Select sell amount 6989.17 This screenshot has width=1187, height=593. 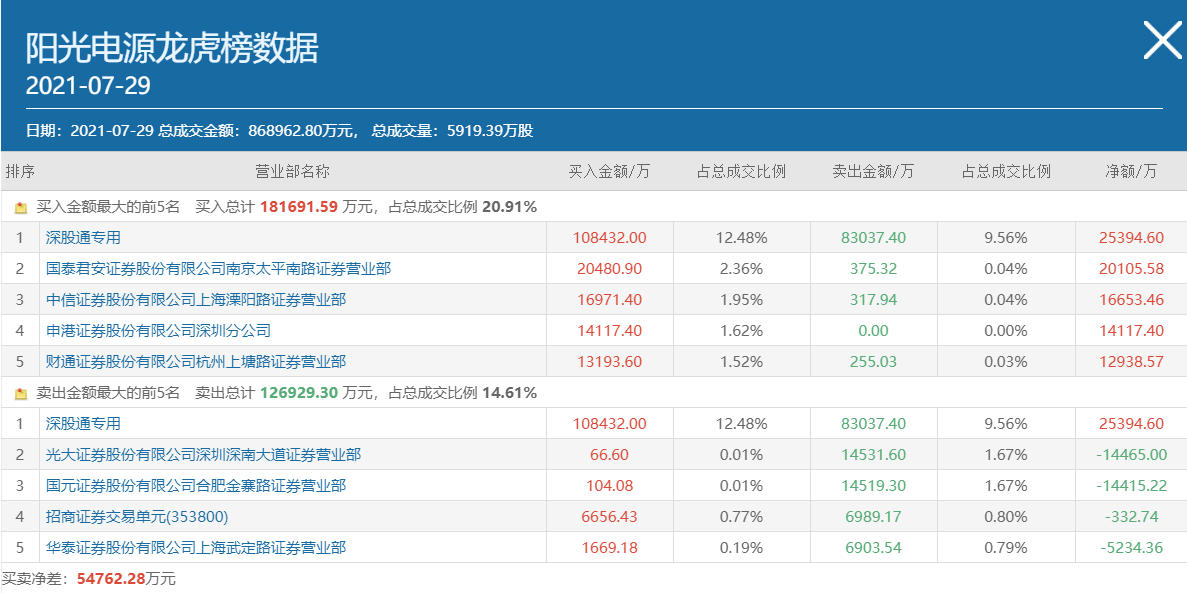tap(873, 517)
